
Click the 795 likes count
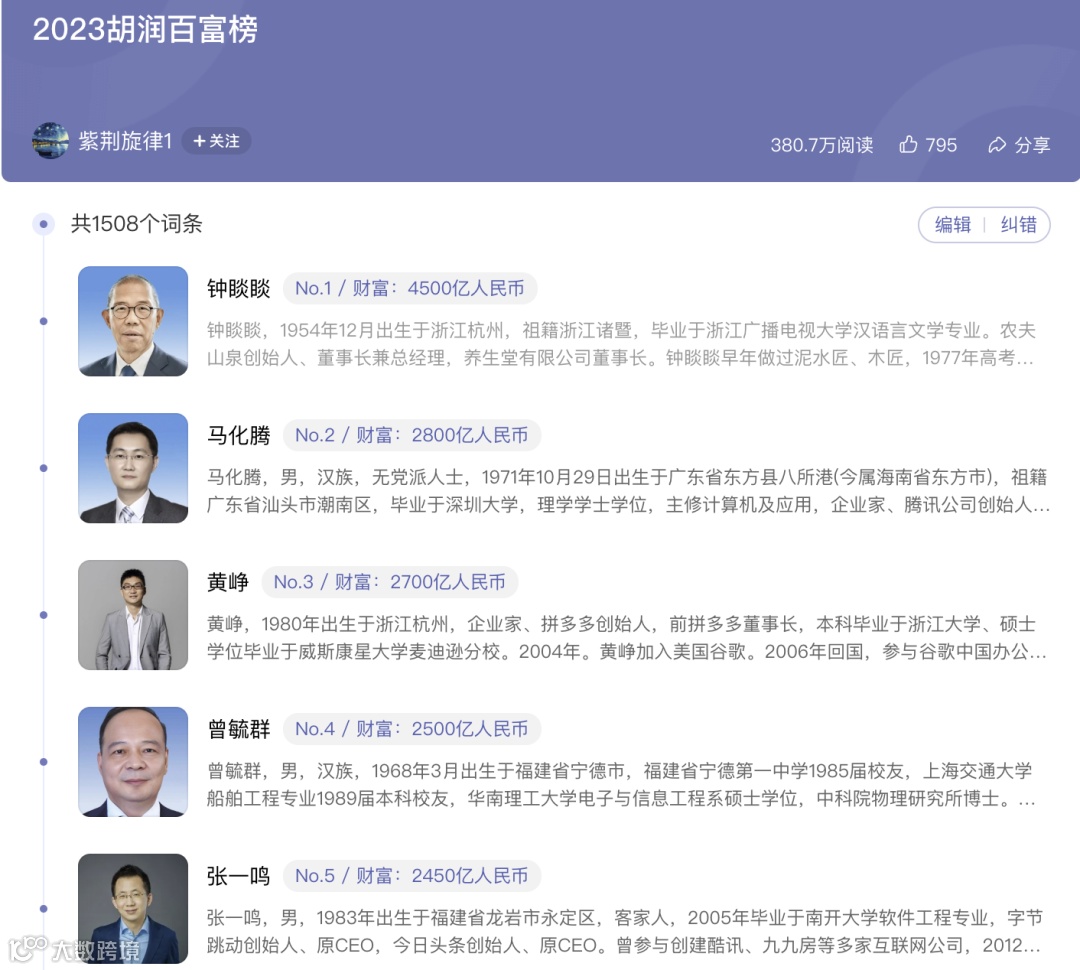point(941,145)
